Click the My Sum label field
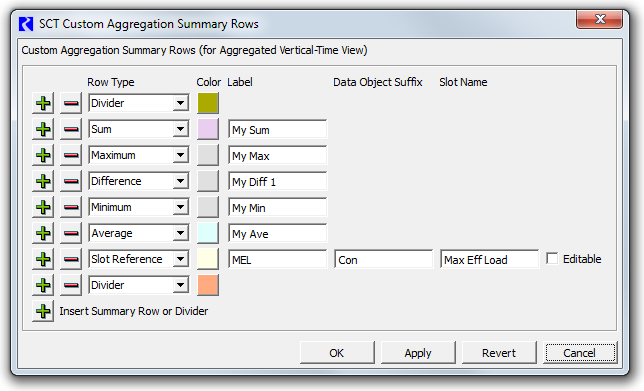 pyautogui.click(x=278, y=130)
